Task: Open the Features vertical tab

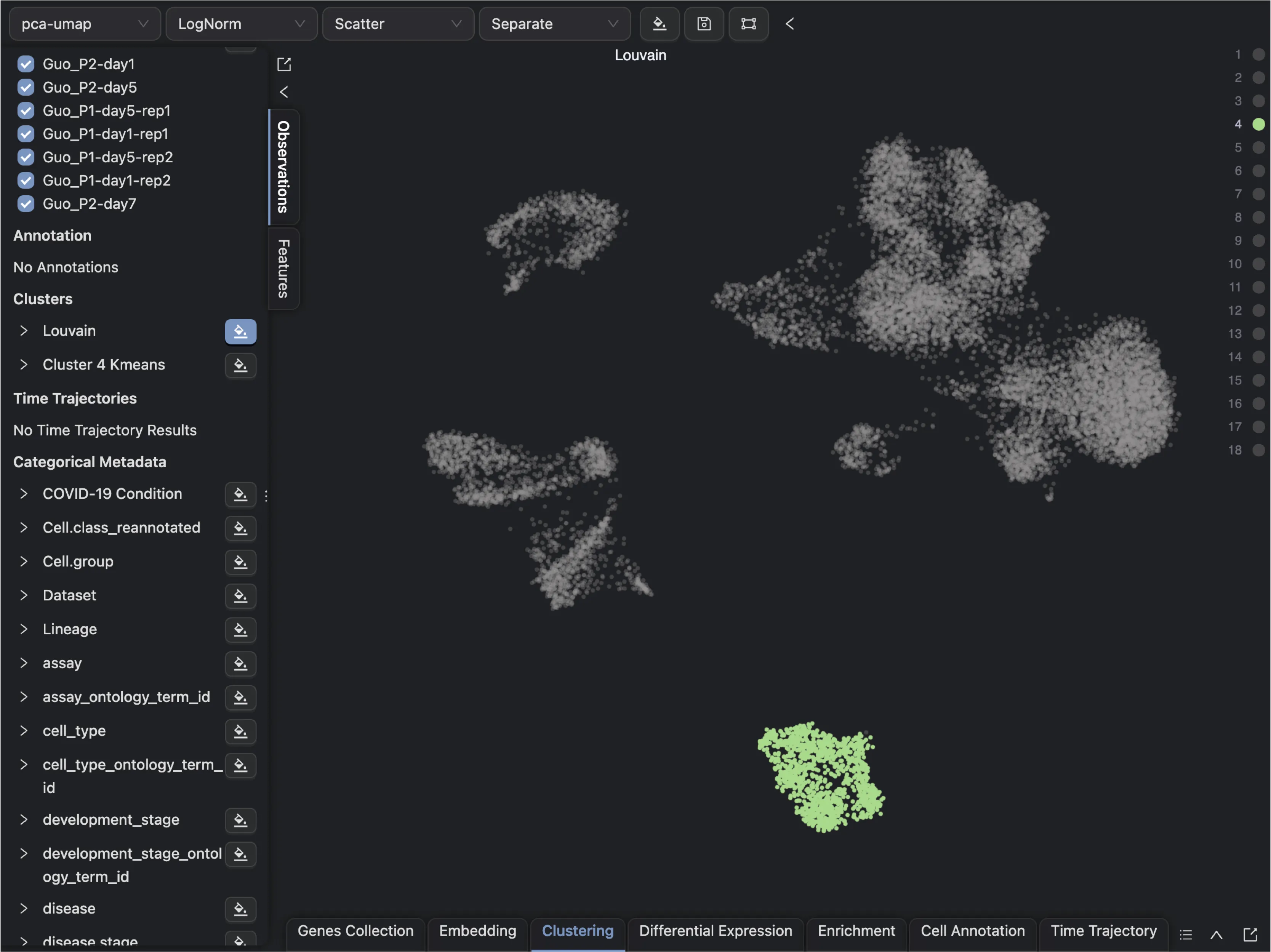Action: pyautogui.click(x=283, y=269)
